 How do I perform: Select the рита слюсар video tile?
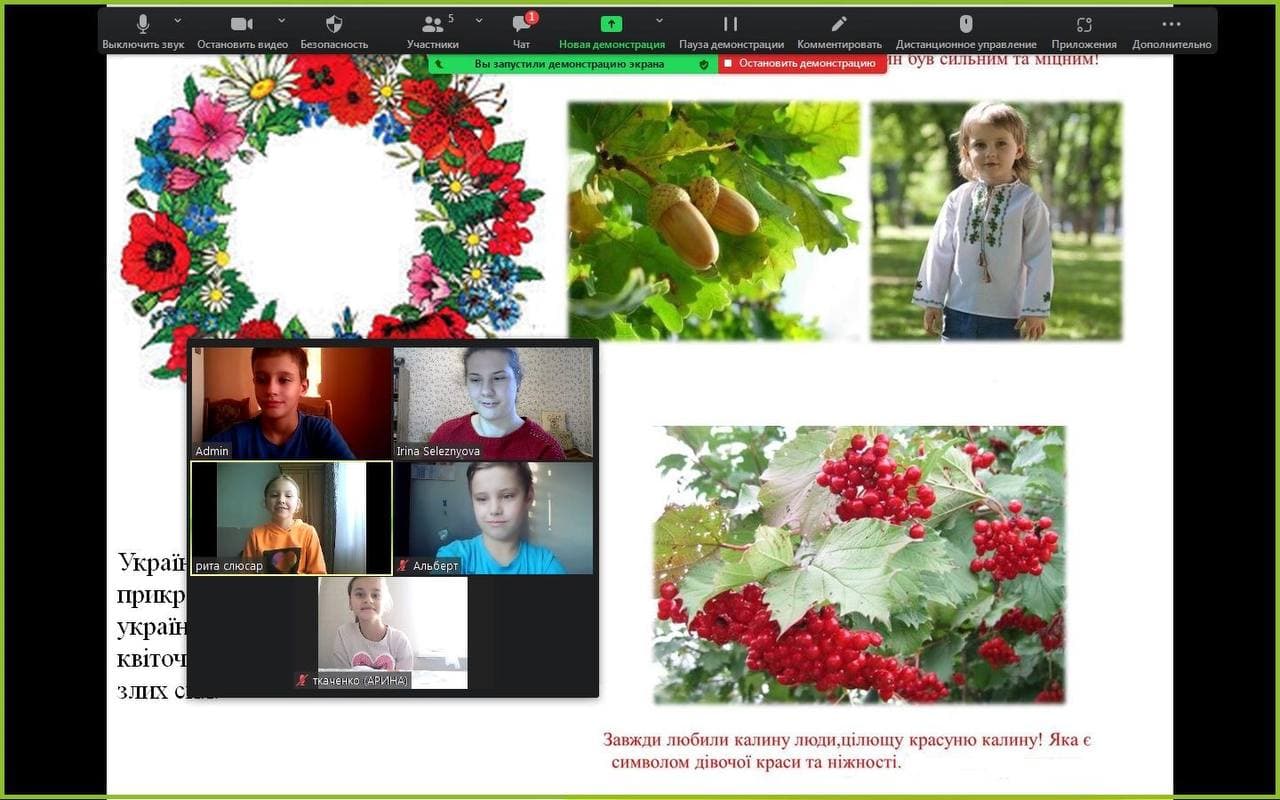(x=291, y=517)
